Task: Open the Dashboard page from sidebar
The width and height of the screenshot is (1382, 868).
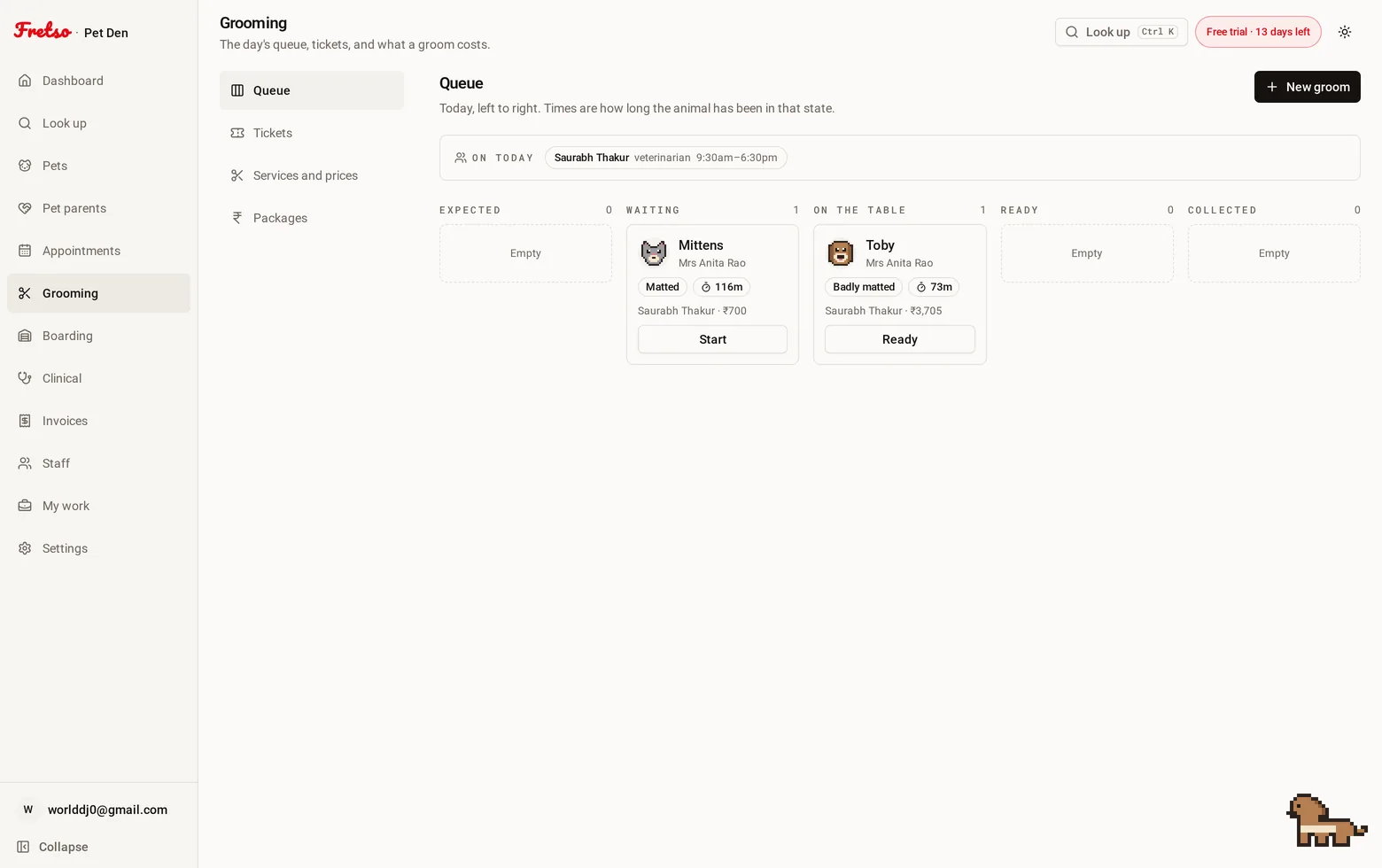Action: (x=98, y=81)
